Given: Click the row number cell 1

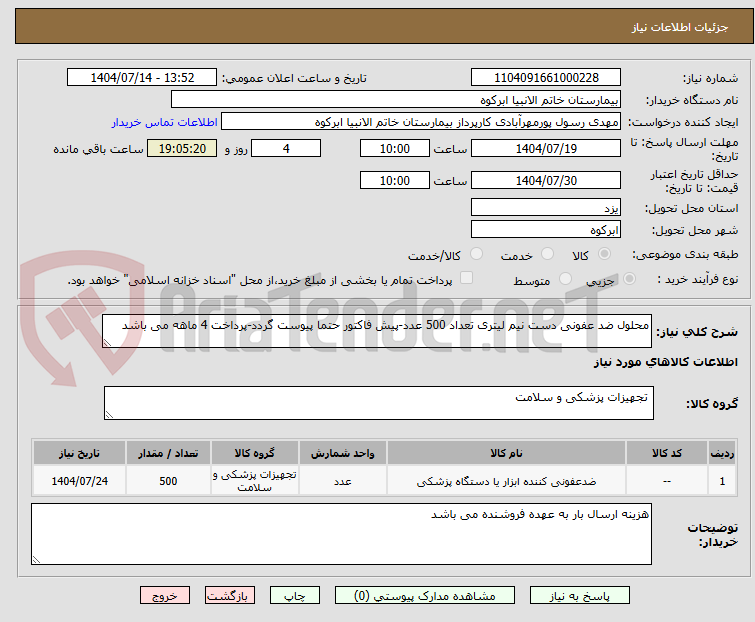Looking at the screenshot, I should pos(722,481).
